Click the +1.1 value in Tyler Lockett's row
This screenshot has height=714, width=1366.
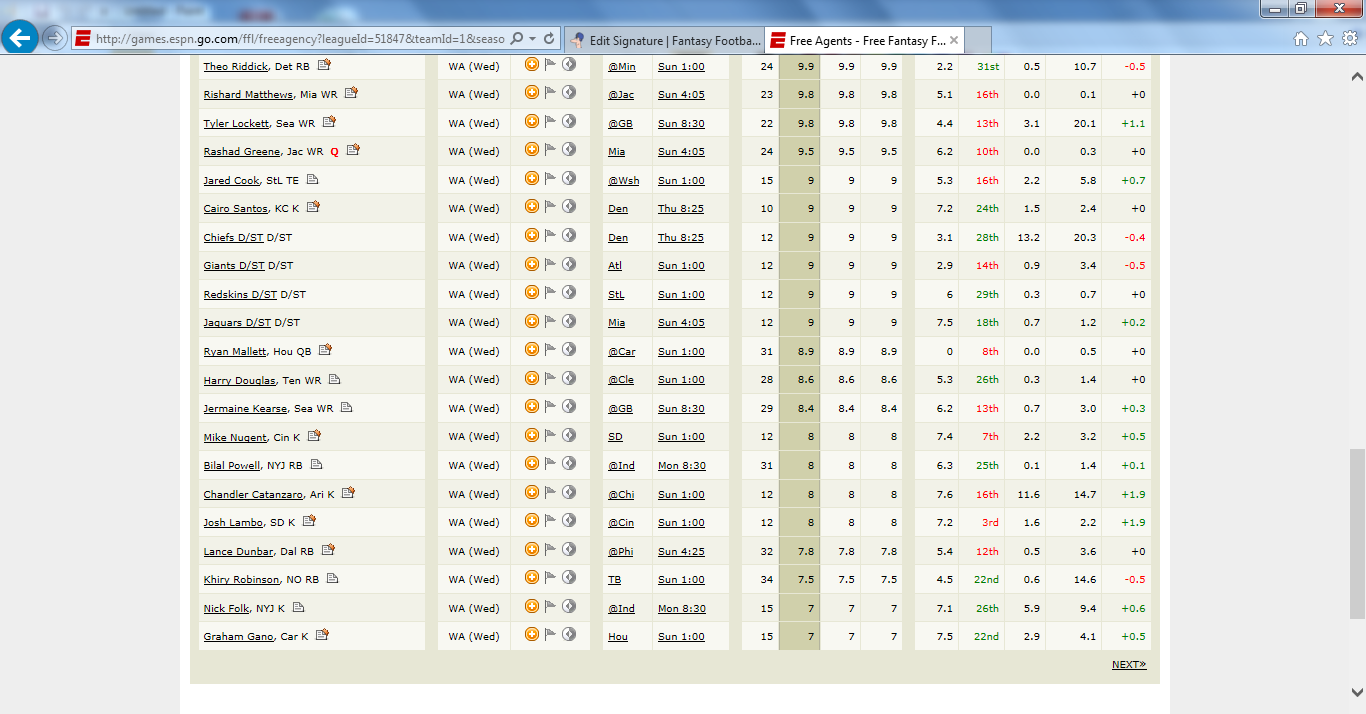(x=1133, y=123)
